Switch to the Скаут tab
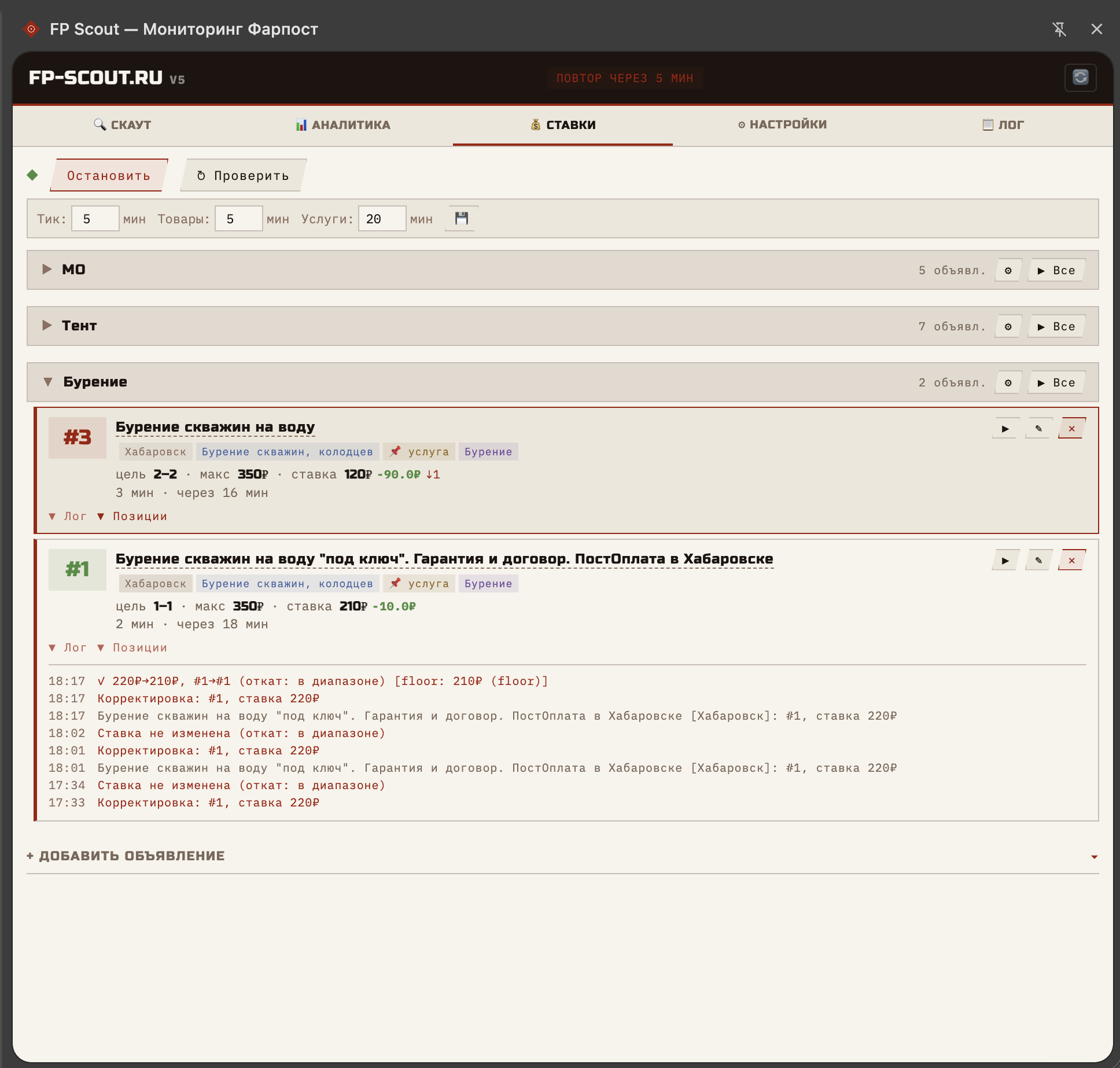1120x1068 pixels. (123, 125)
